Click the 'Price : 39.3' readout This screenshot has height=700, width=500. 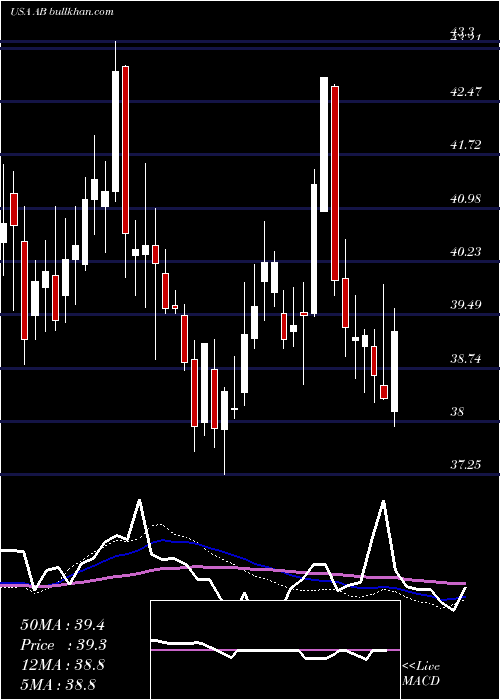point(64,645)
